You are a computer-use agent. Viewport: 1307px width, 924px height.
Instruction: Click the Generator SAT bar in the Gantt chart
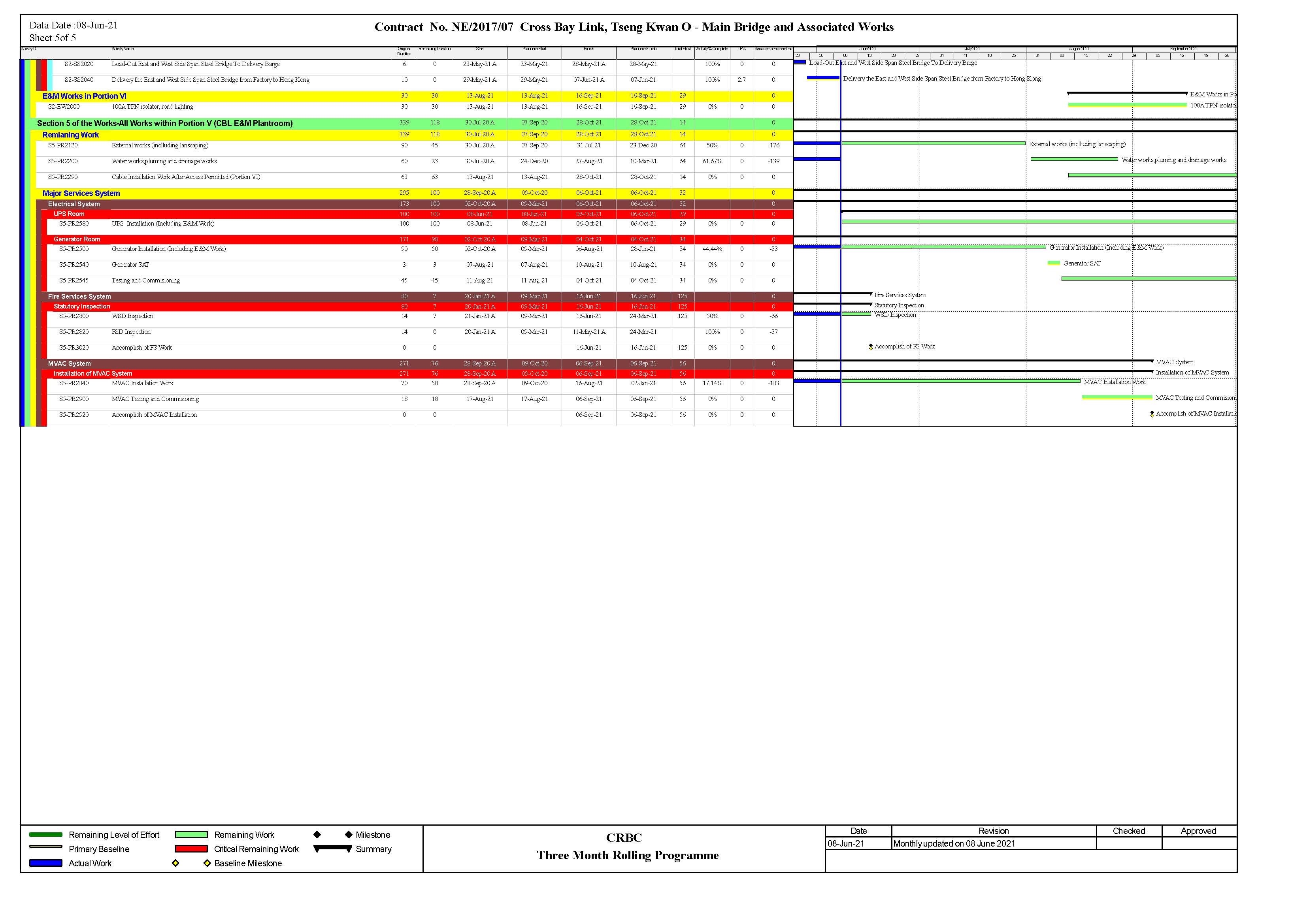pos(1054,263)
